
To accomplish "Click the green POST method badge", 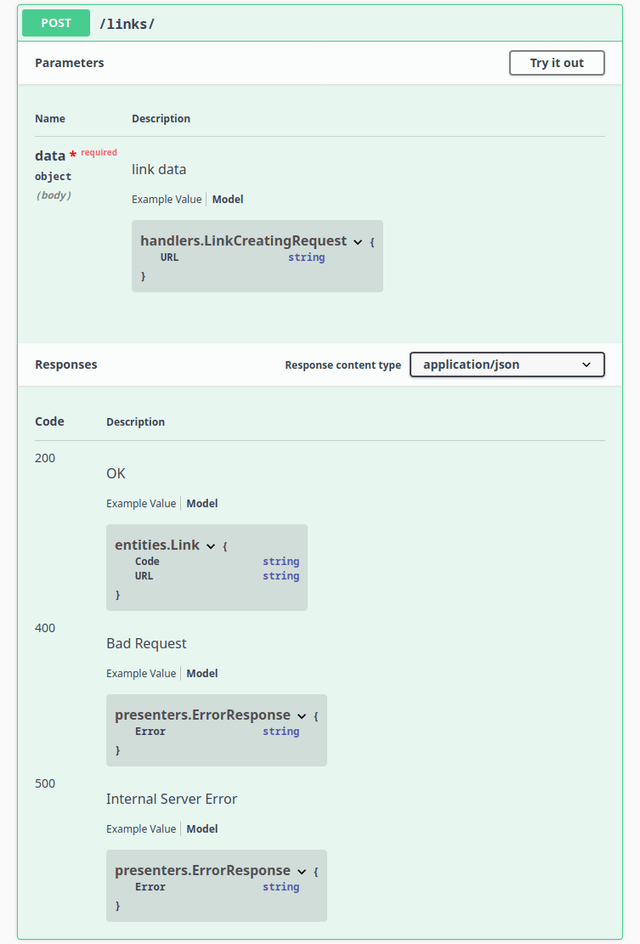I will [56, 23].
